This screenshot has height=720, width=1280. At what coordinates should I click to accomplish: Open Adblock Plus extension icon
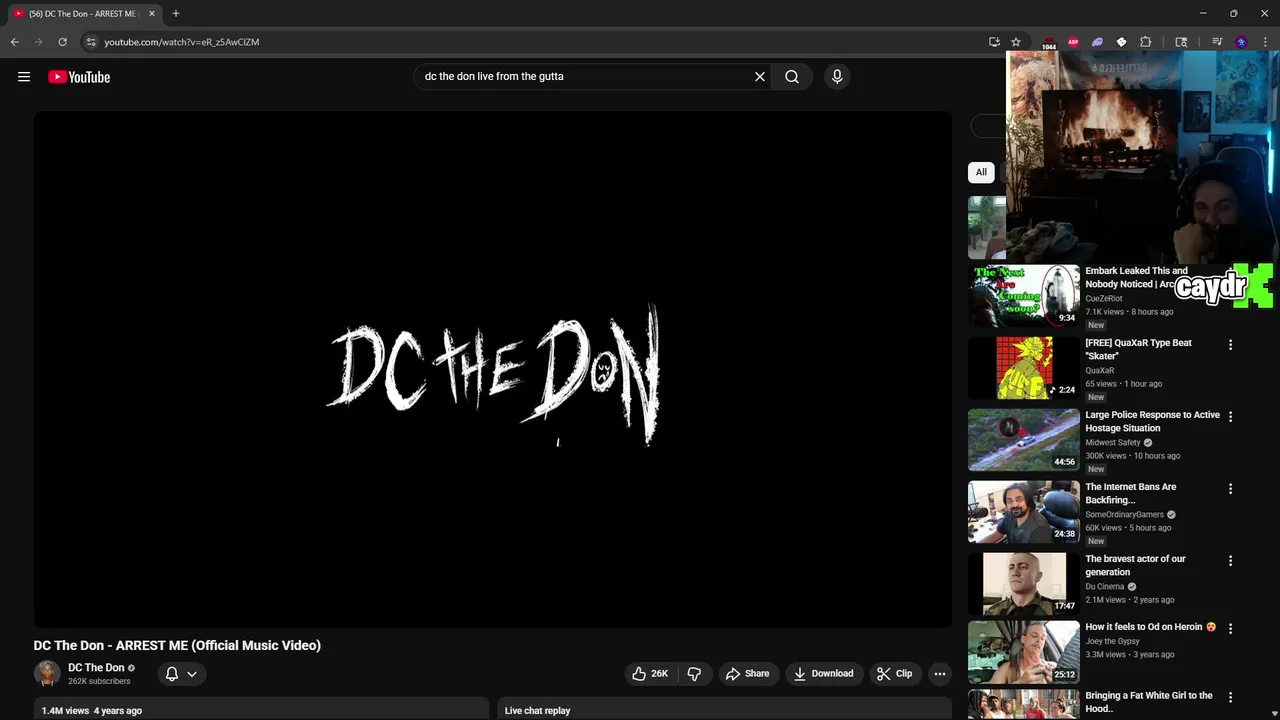(1073, 42)
